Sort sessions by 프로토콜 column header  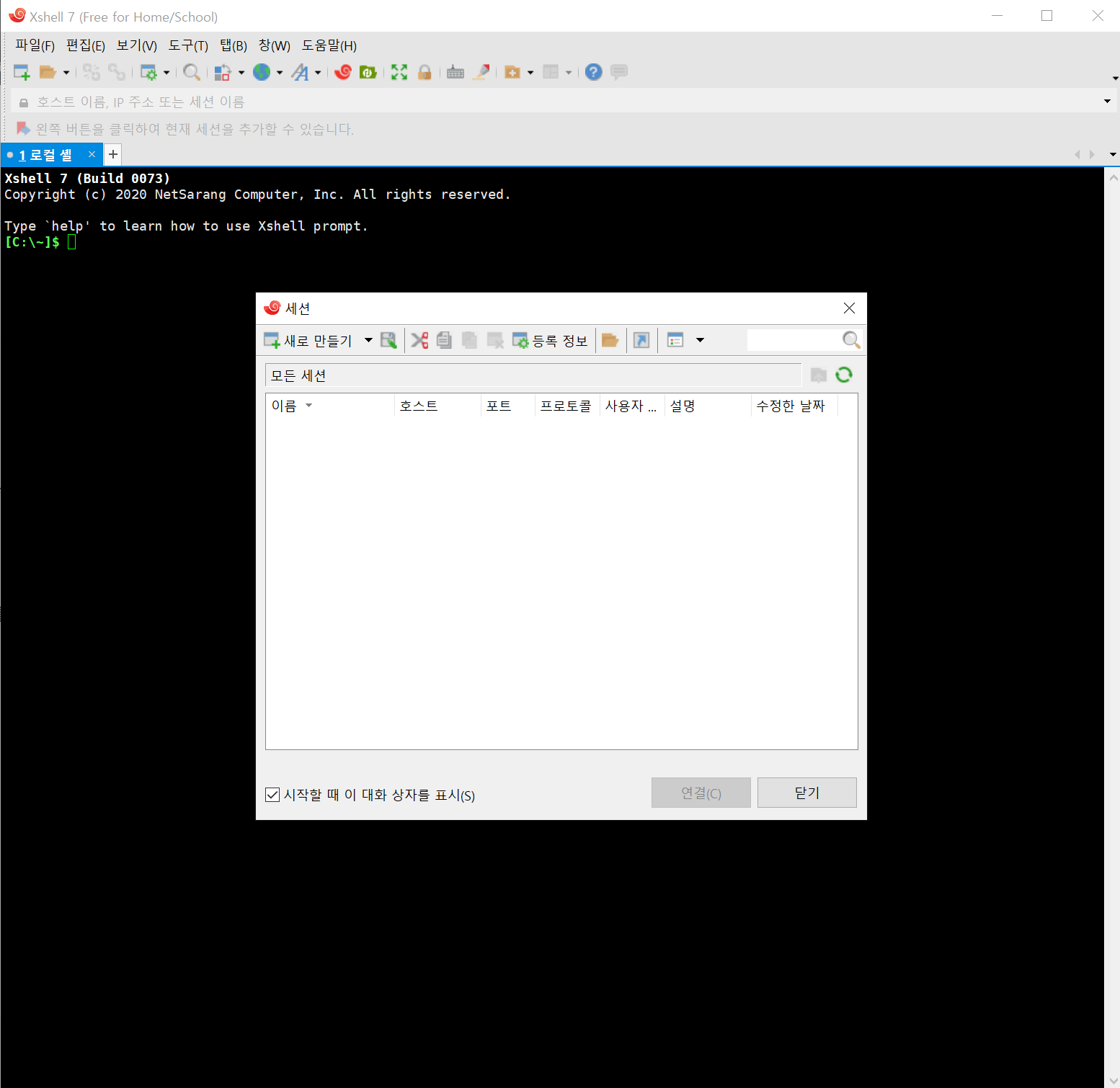(566, 406)
